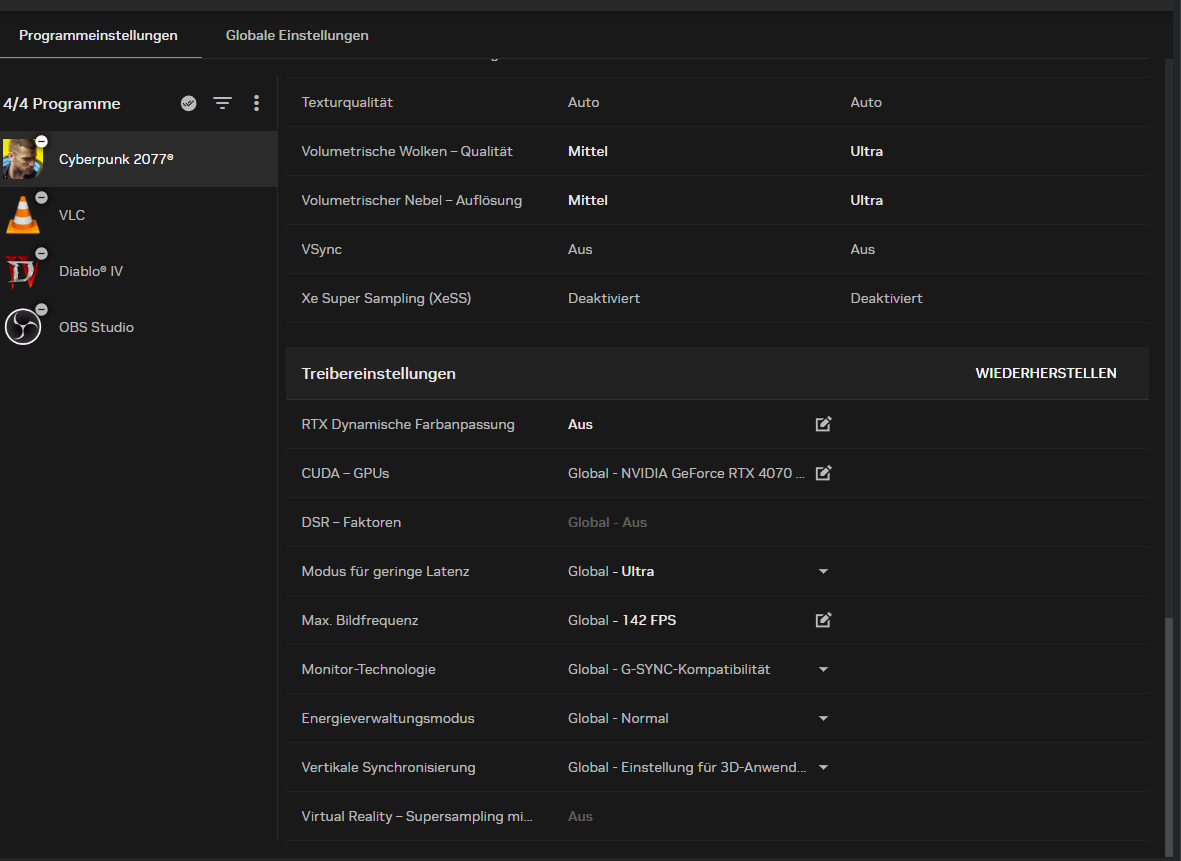Click the Diablo IV program icon
The height and width of the screenshot is (861, 1181).
22,271
